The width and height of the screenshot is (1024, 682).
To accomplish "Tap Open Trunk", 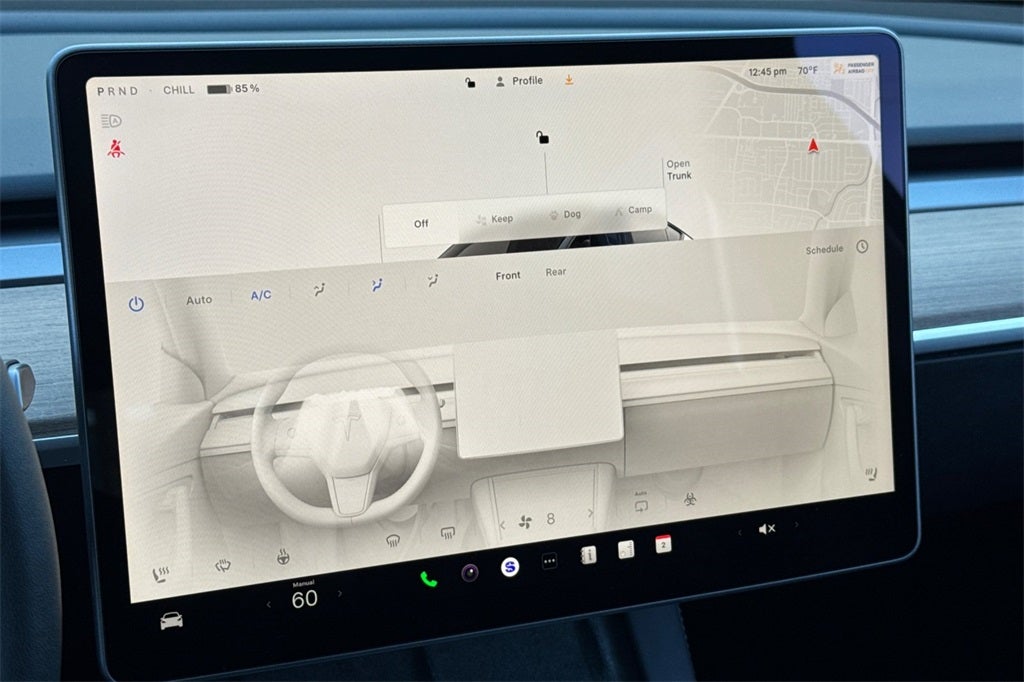I will [679, 170].
